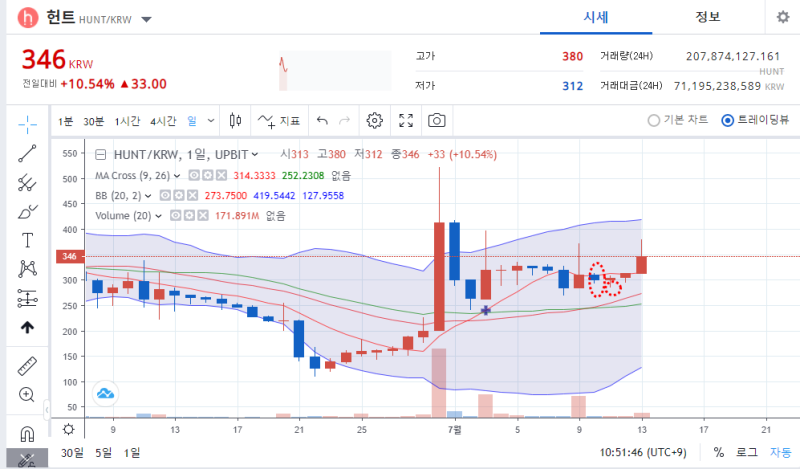Open MA Cross indicator settings gear
The image size is (800, 469).
point(208,176)
